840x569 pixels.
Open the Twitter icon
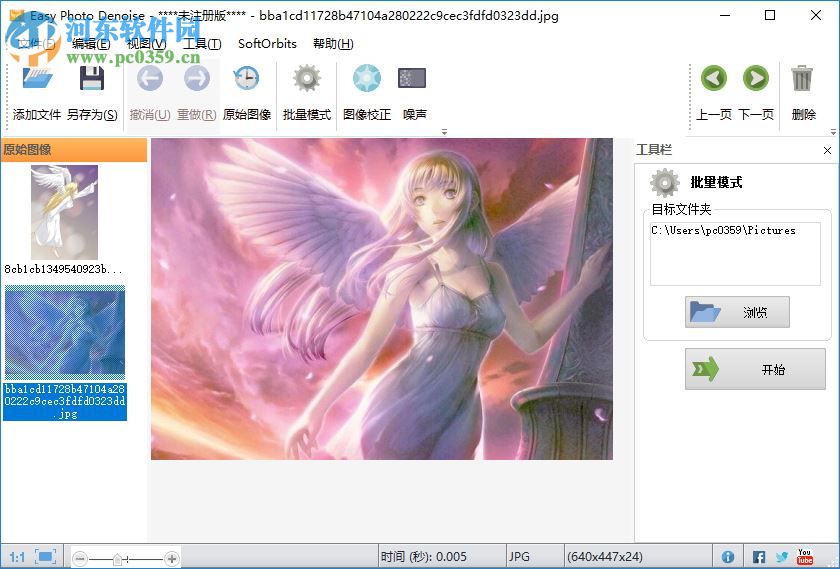pyautogui.click(x=782, y=557)
